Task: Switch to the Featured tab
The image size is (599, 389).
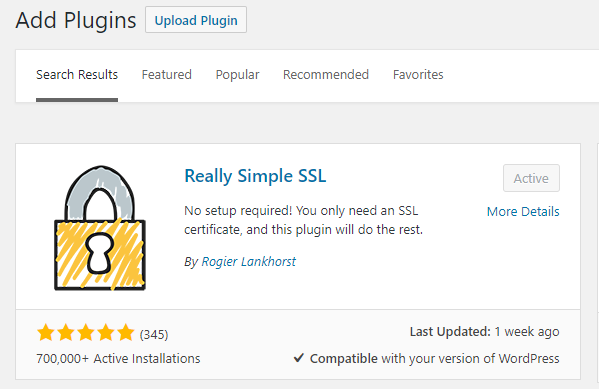Action: pos(167,75)
